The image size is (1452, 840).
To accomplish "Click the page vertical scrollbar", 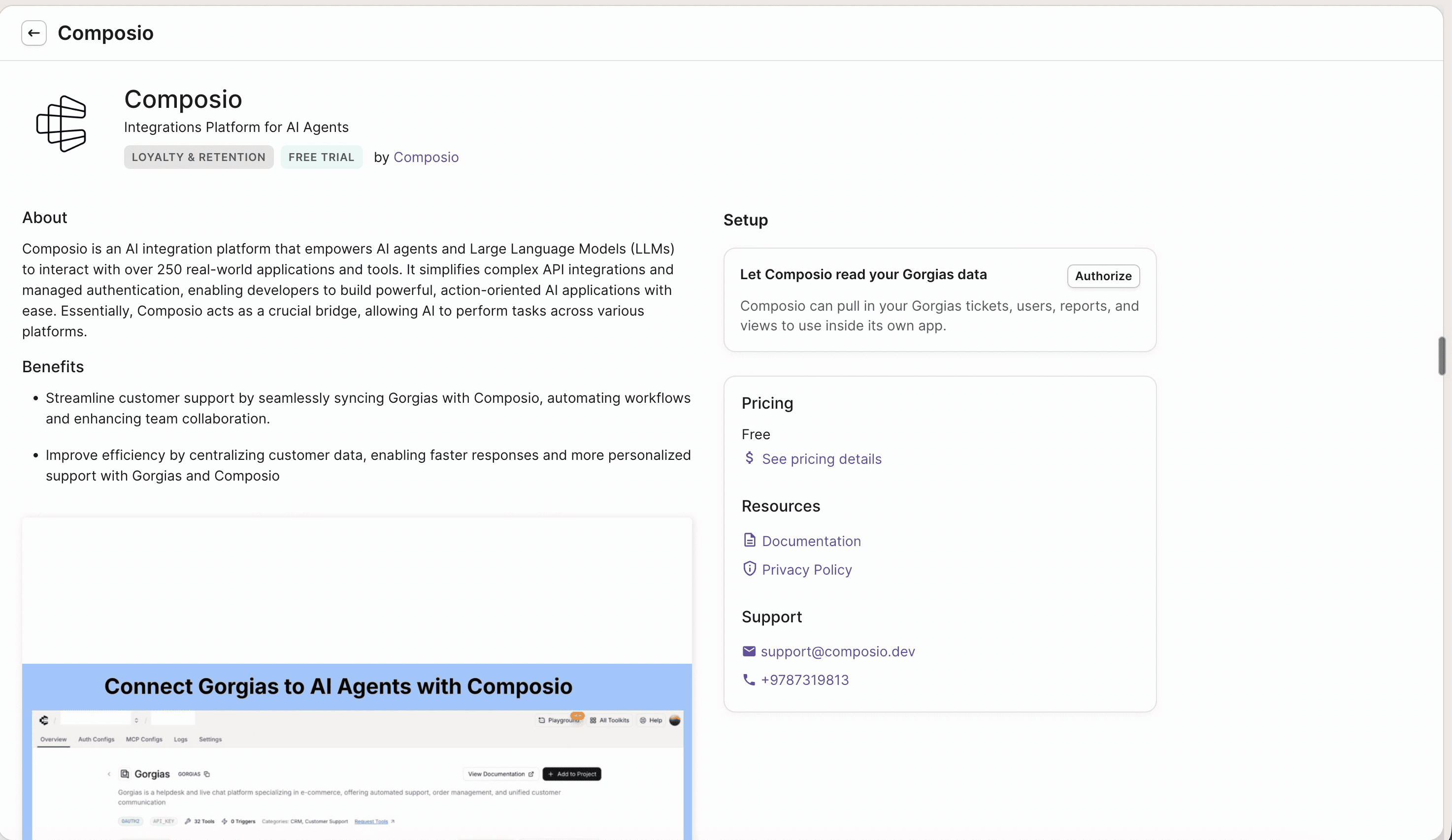I will click(x=1442, y=356).
